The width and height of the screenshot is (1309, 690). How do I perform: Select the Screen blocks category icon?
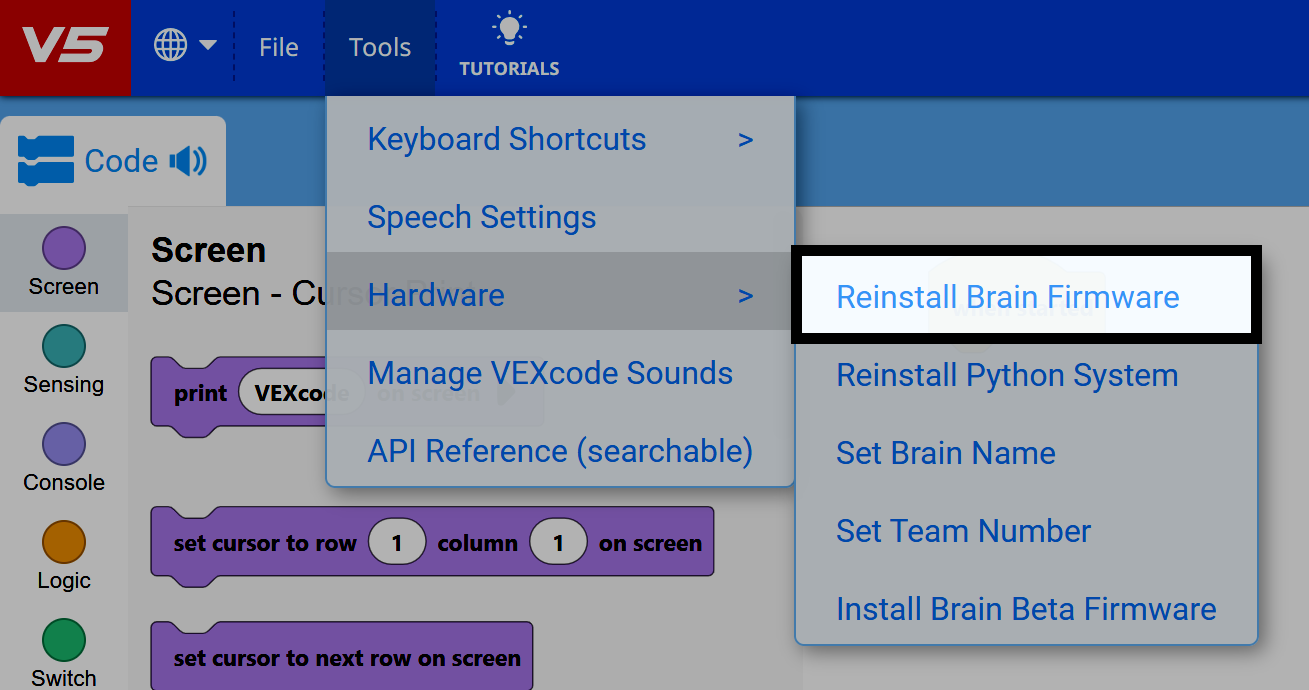point(63,247)
